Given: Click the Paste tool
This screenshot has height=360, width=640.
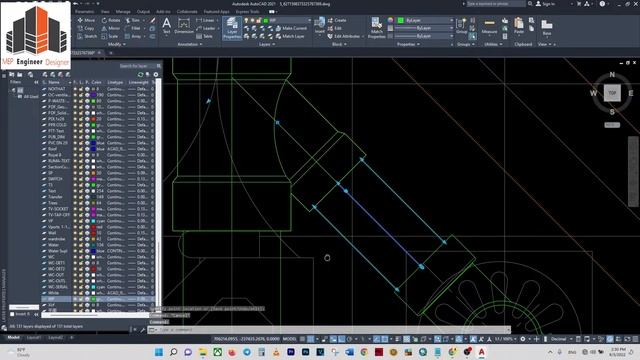Looking at the screenshot, I should tap(519, 26).
